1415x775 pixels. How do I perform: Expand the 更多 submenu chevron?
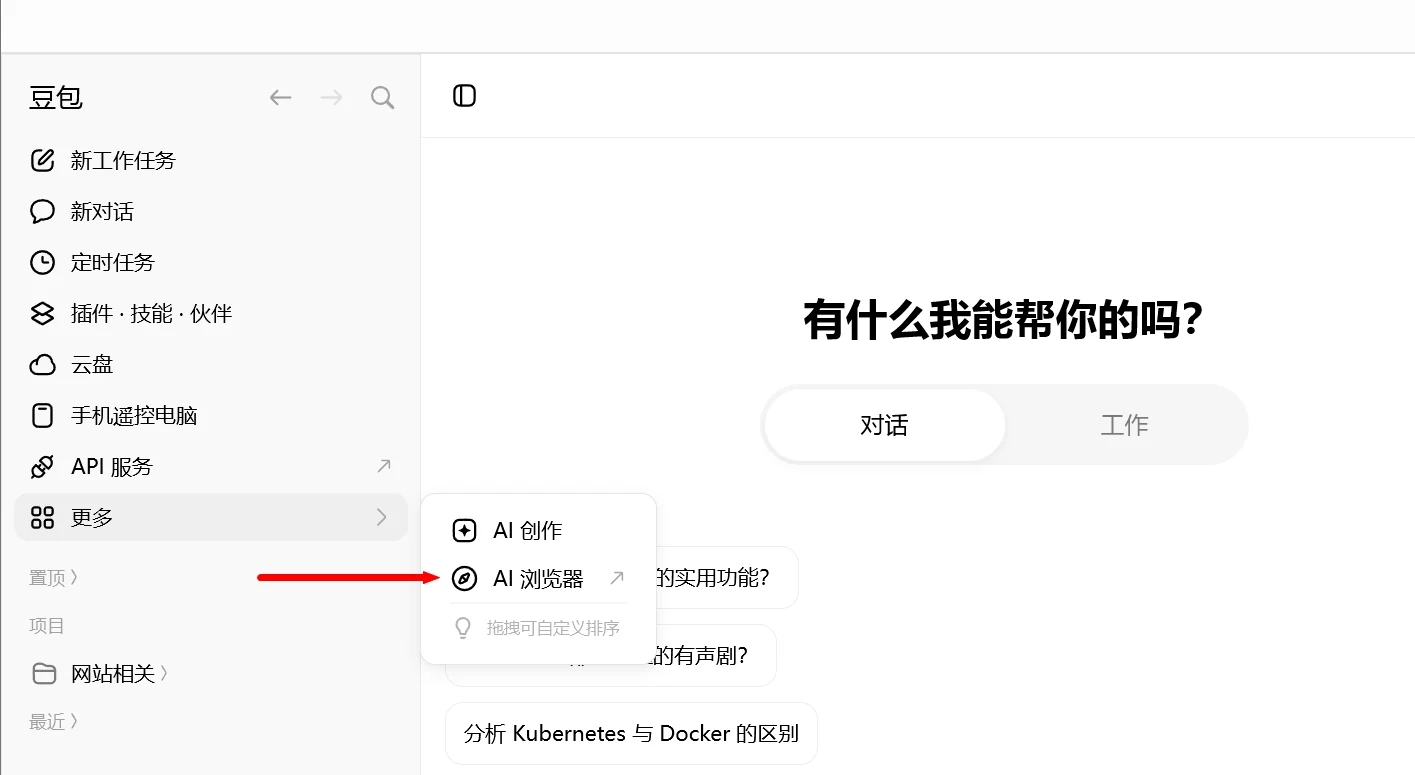click(x=381, y=517)
